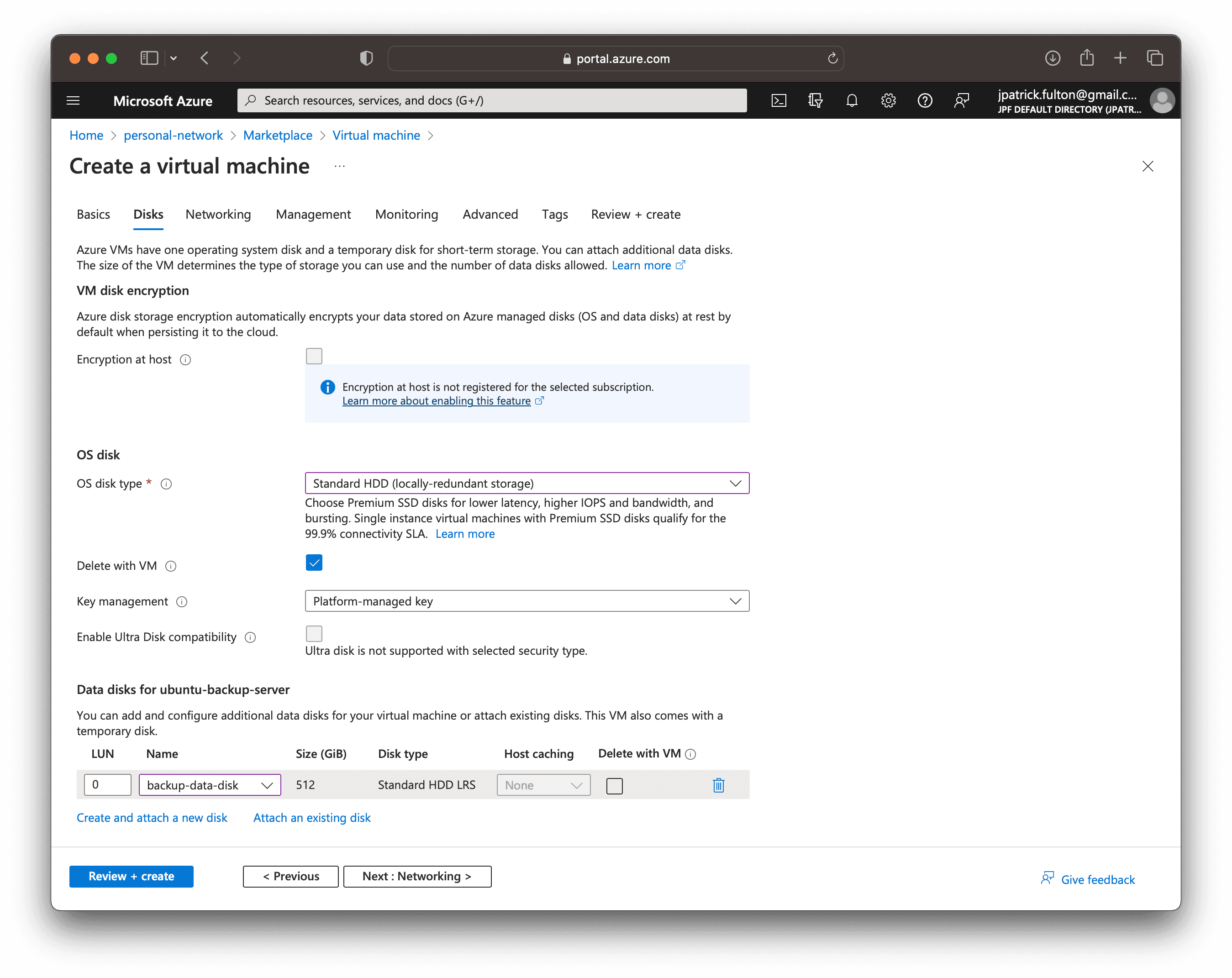The width and height of the screenshot is (1232, 978).
Task: Click the Previous button
Action: coord(291,877)
